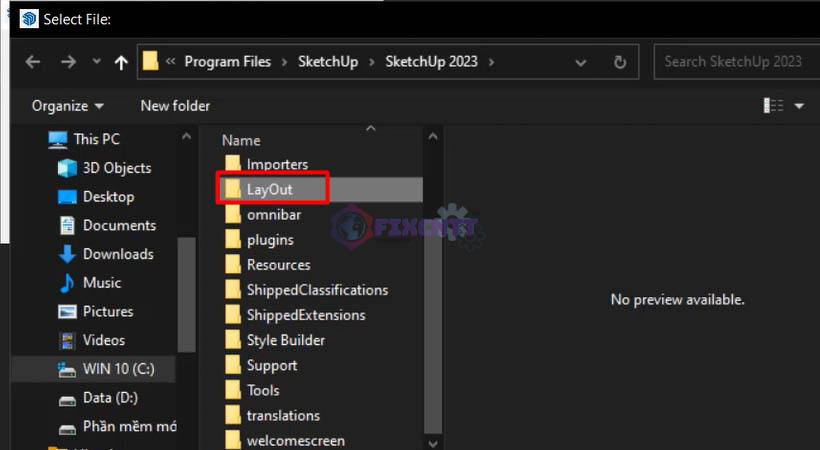Click the Search SketchUp 2023 field
The image size is (820, 450).
pos(736,62)
